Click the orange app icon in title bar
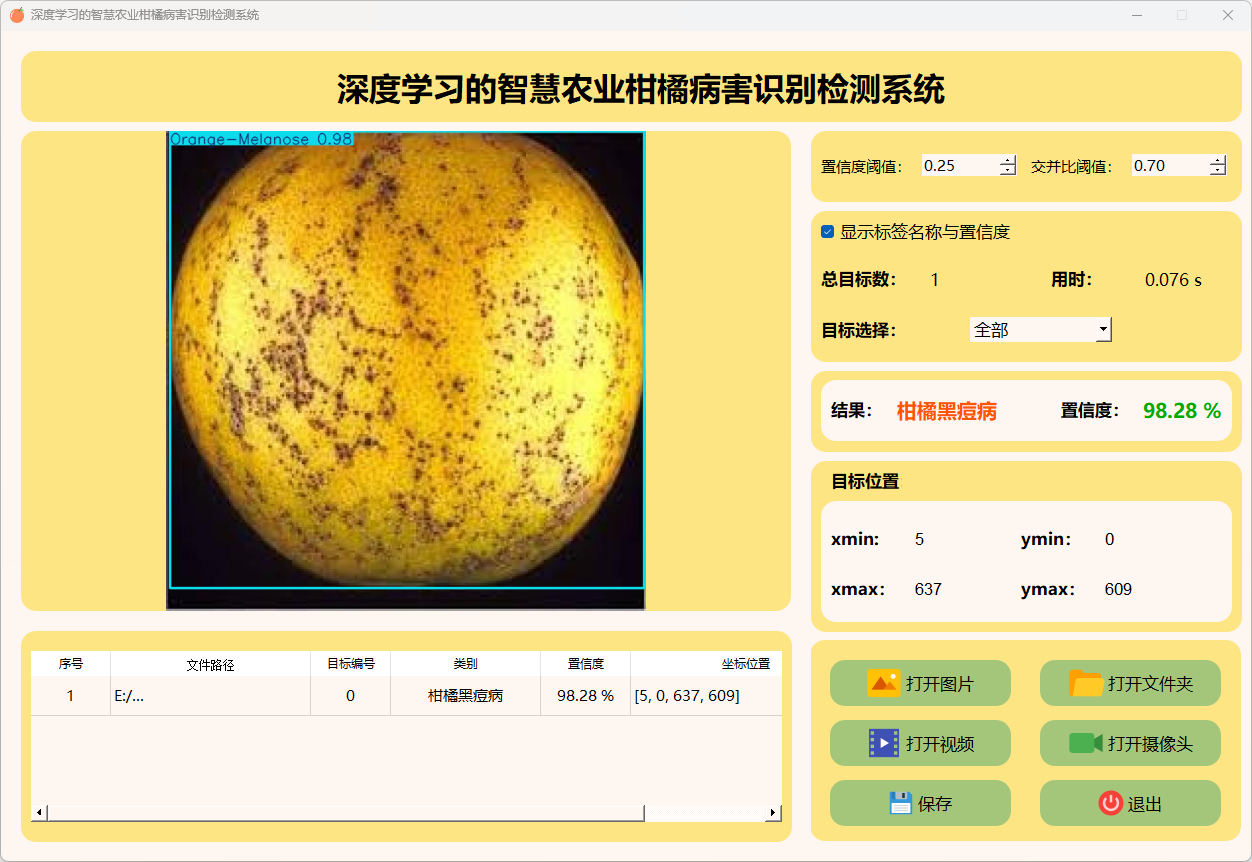 pos(17,15)
